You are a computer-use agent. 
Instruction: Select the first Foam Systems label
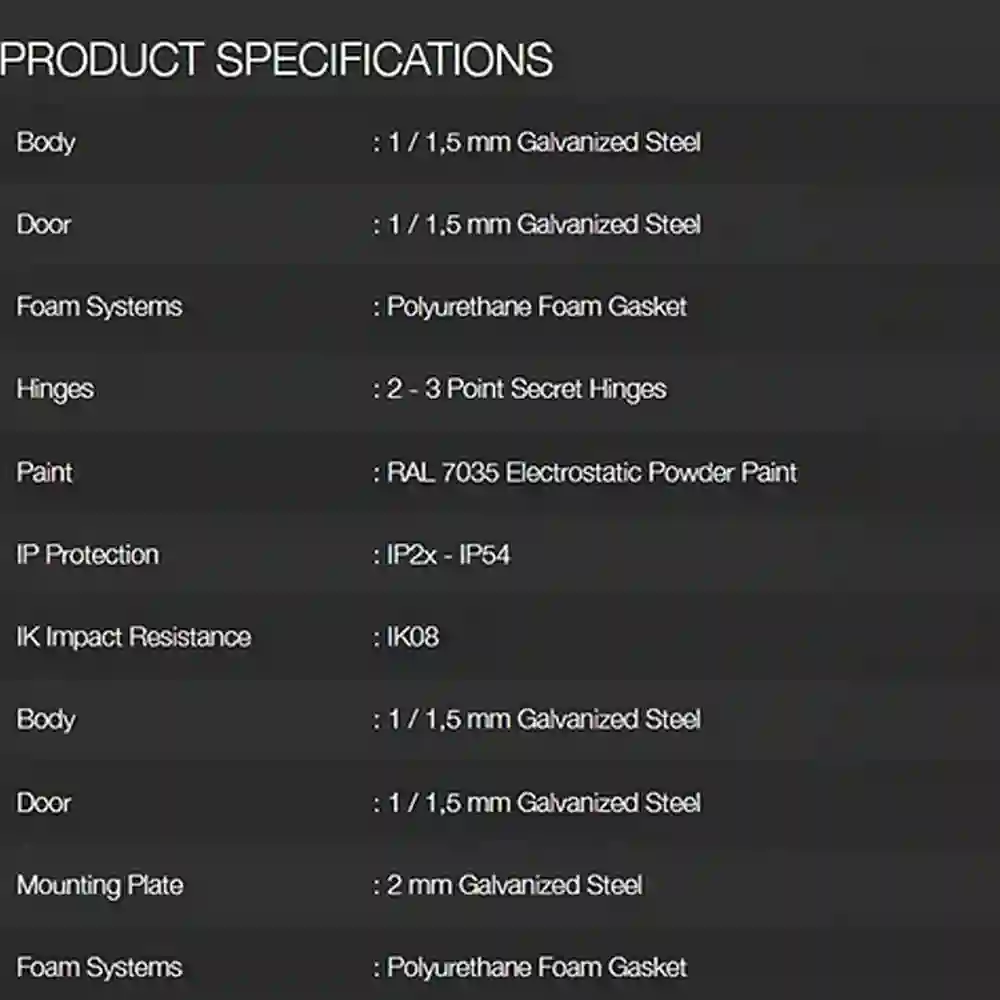point(99,307)
